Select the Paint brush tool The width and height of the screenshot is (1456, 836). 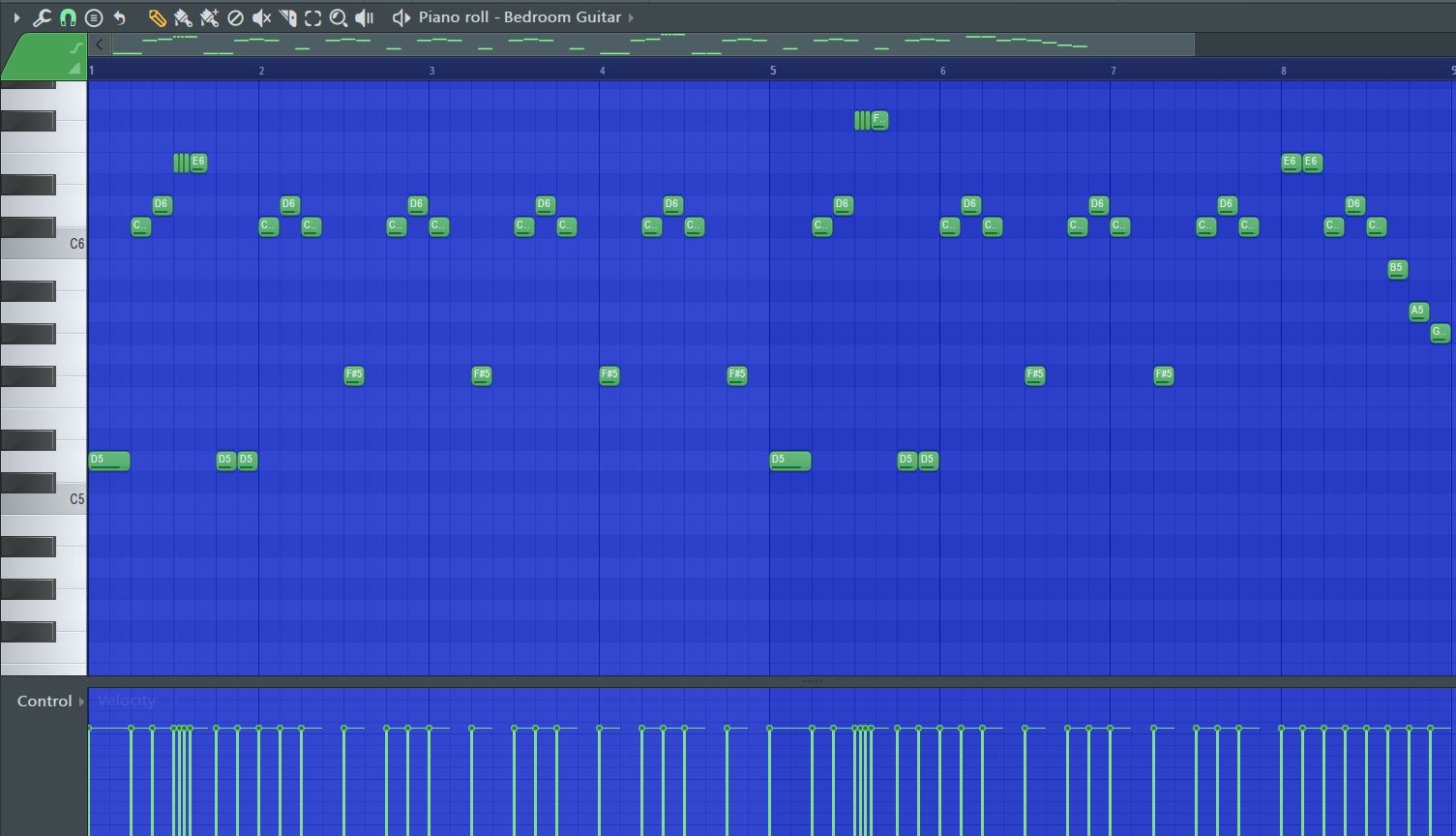(x=183, y=17)
